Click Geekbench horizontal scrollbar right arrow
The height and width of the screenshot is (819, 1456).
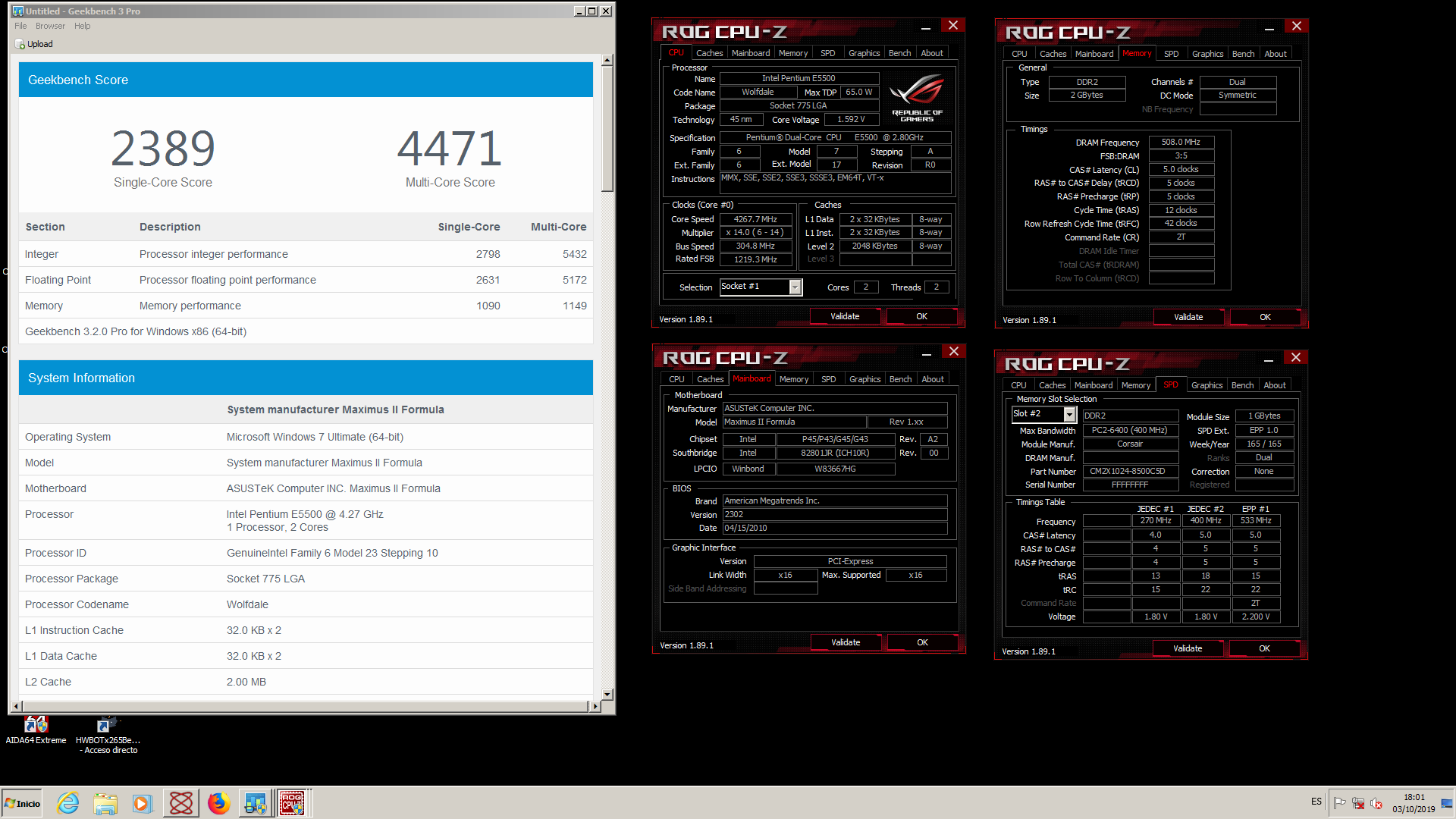595,706
